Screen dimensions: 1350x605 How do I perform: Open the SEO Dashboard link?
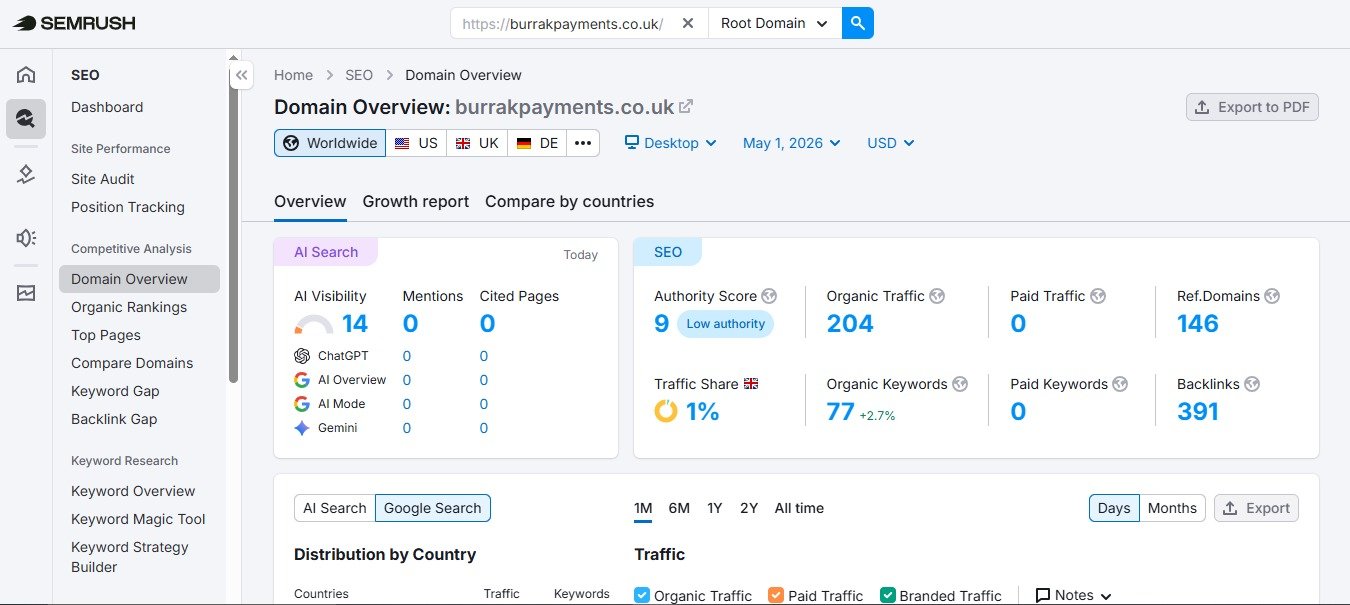[x=107, y=107]
